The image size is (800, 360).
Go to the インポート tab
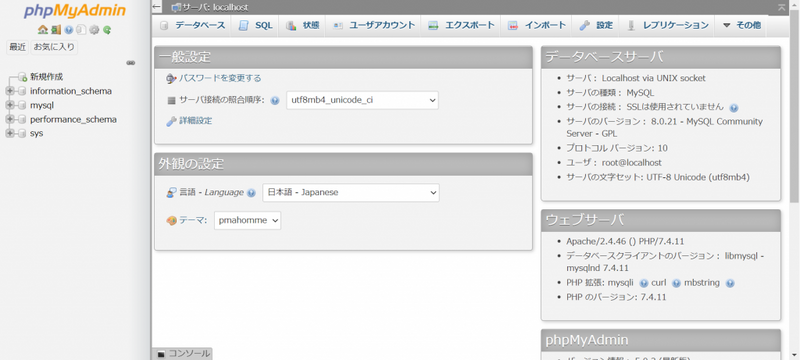(x=537, y=25)
